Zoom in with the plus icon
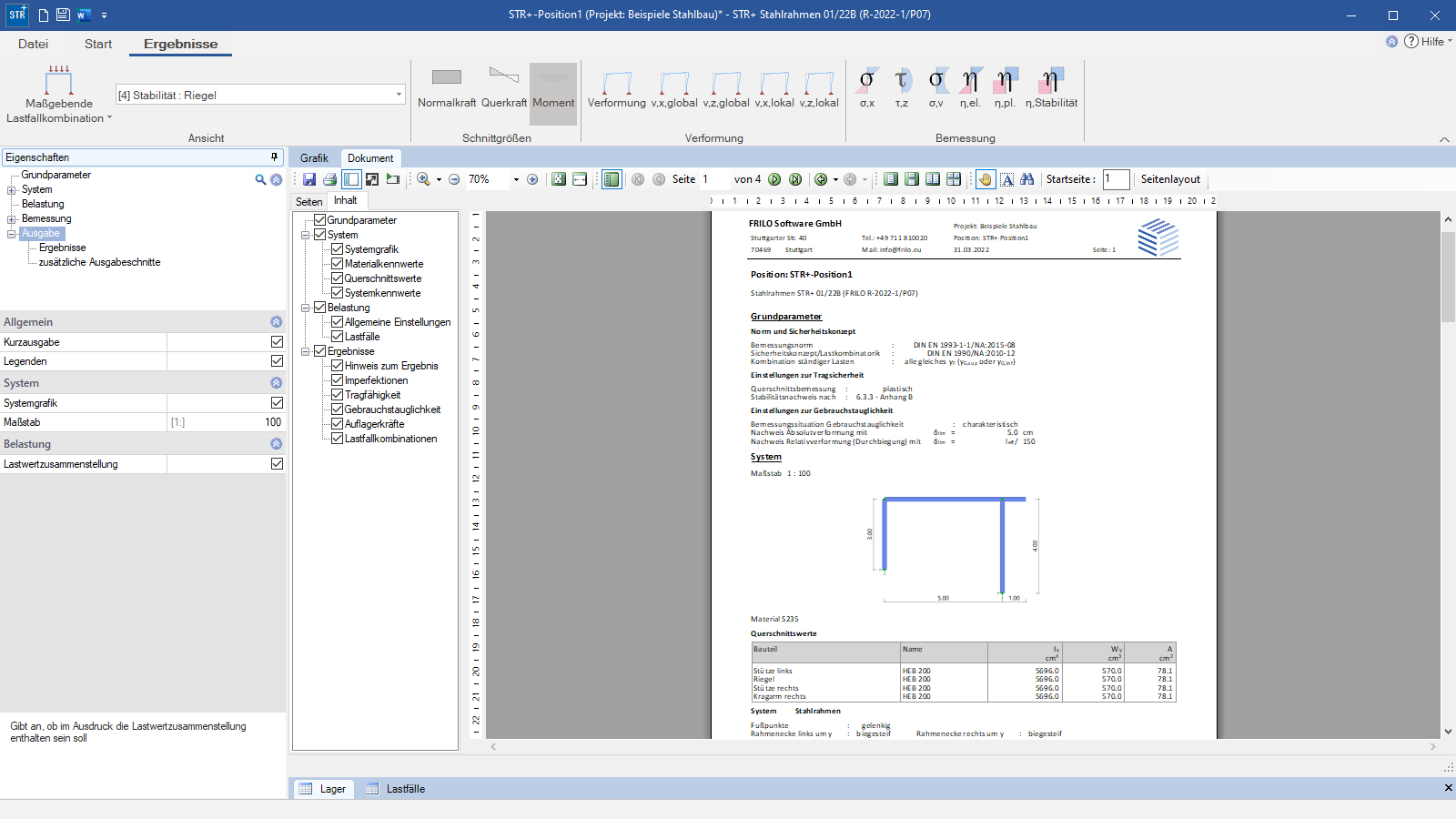Screen dimensions: 1456x819 (x=532, y=179)
